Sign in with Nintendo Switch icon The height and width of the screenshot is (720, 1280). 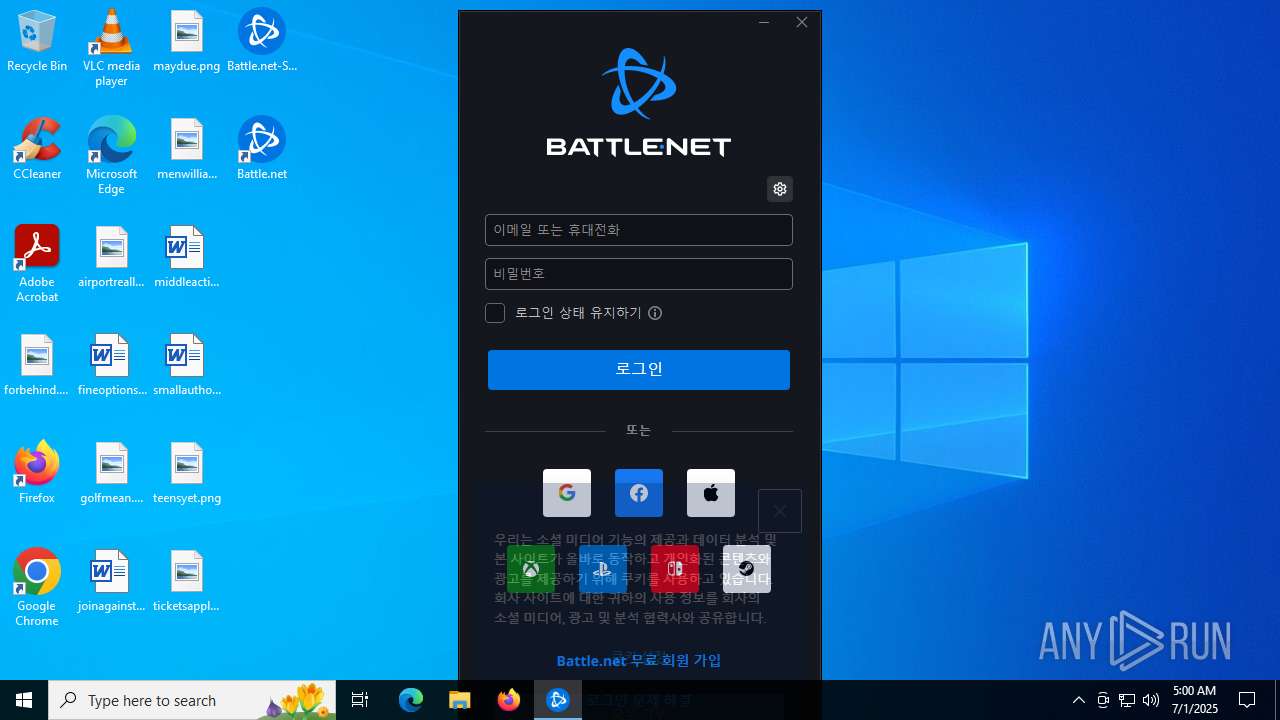675,569
